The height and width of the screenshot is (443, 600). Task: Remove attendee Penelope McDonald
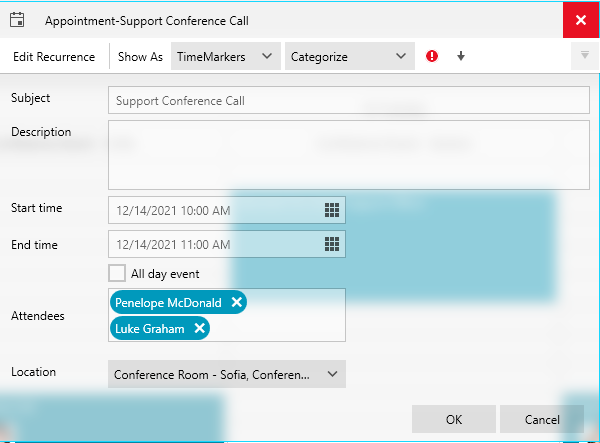(x=236, y=302)
